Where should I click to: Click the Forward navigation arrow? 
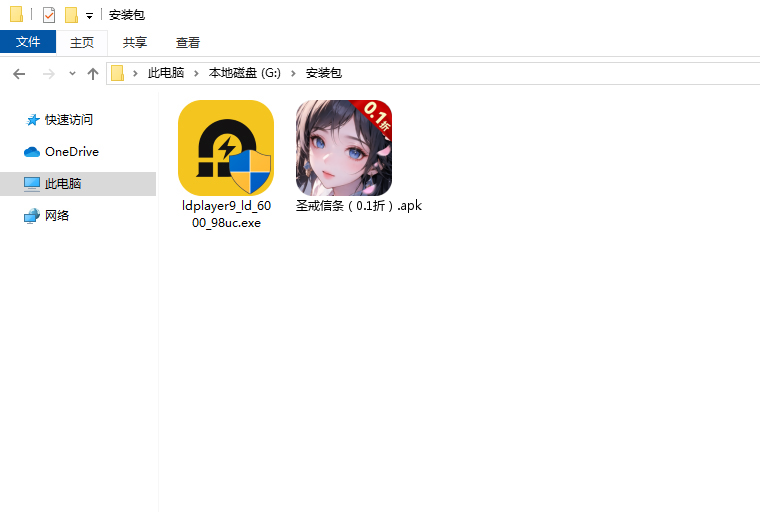[x=48, y=73]
